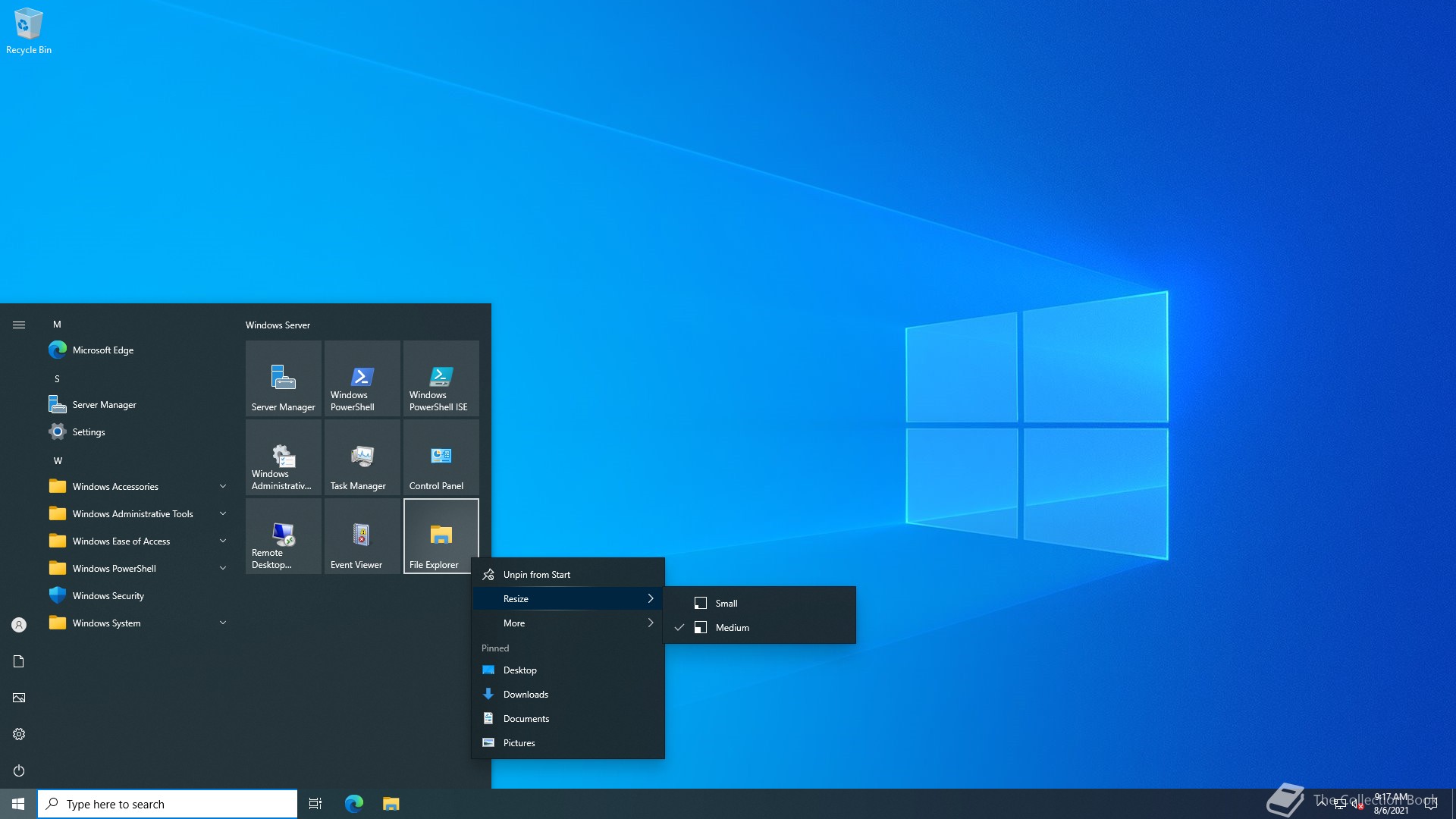Expand the Windows PowerShell folder
The width and height of the screenshot is (1456, 819).
tap(136, 569)
